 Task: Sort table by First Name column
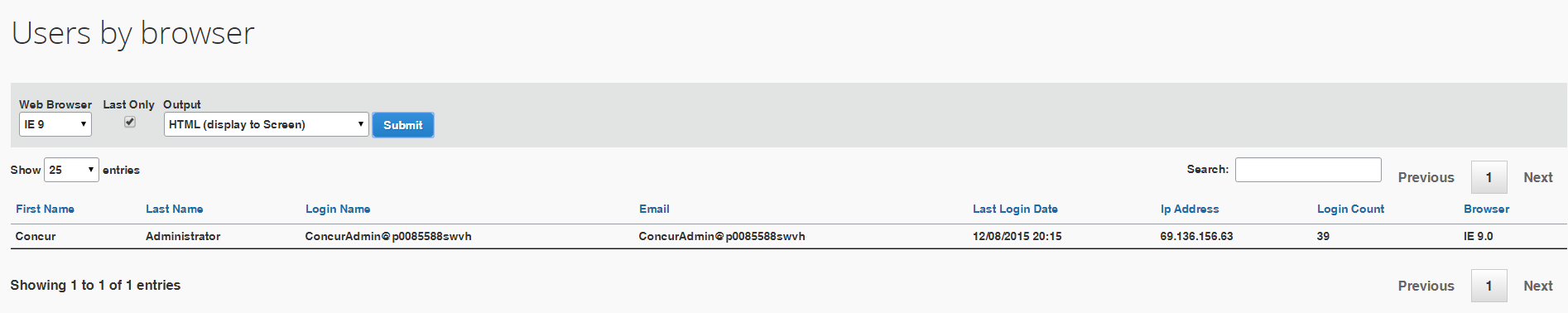pyautogui.click(x=45, y=209)
